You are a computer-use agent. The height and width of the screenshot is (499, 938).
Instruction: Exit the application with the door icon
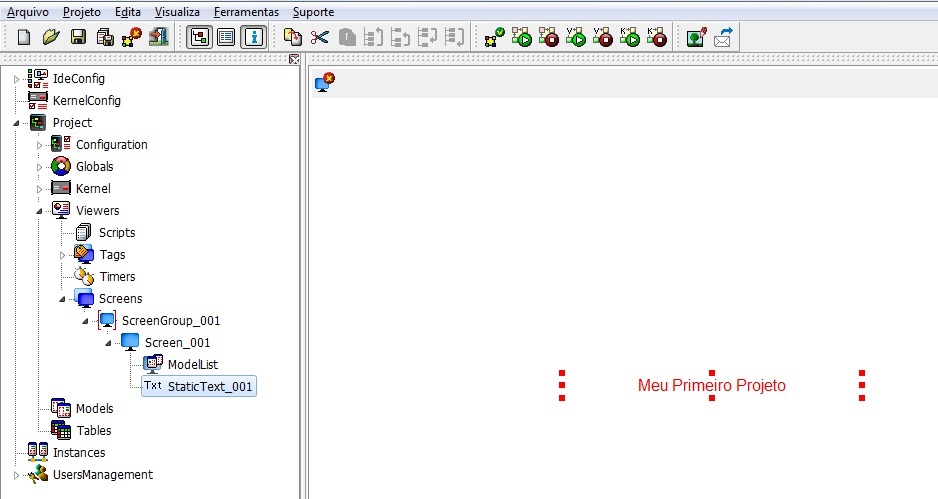[x=159, y=37]
